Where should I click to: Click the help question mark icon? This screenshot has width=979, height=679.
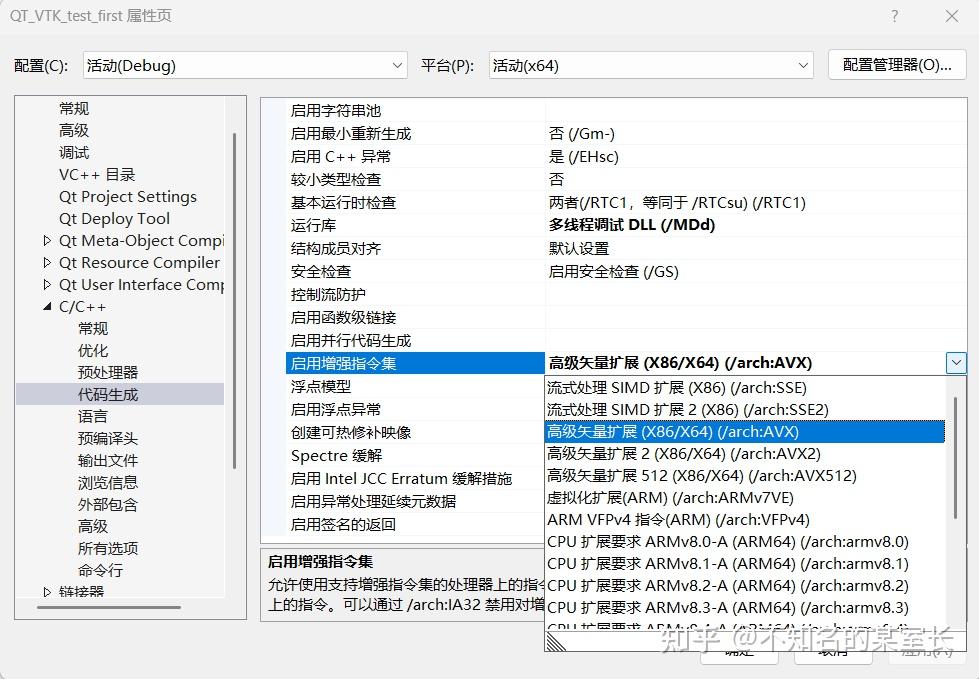coord(895,16)
